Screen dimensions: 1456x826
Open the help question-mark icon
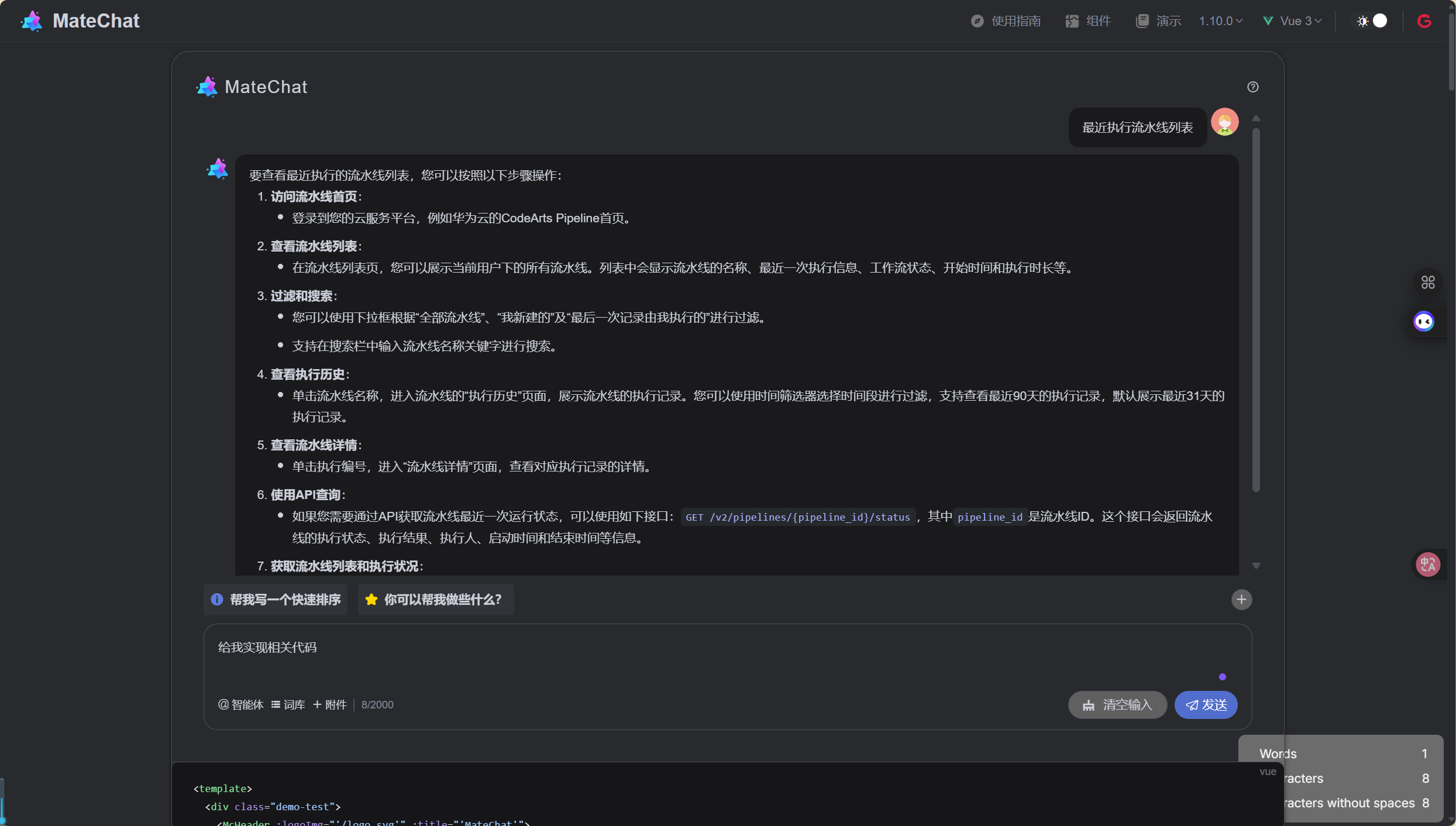pyautogui.click(x=1252, y=87)
